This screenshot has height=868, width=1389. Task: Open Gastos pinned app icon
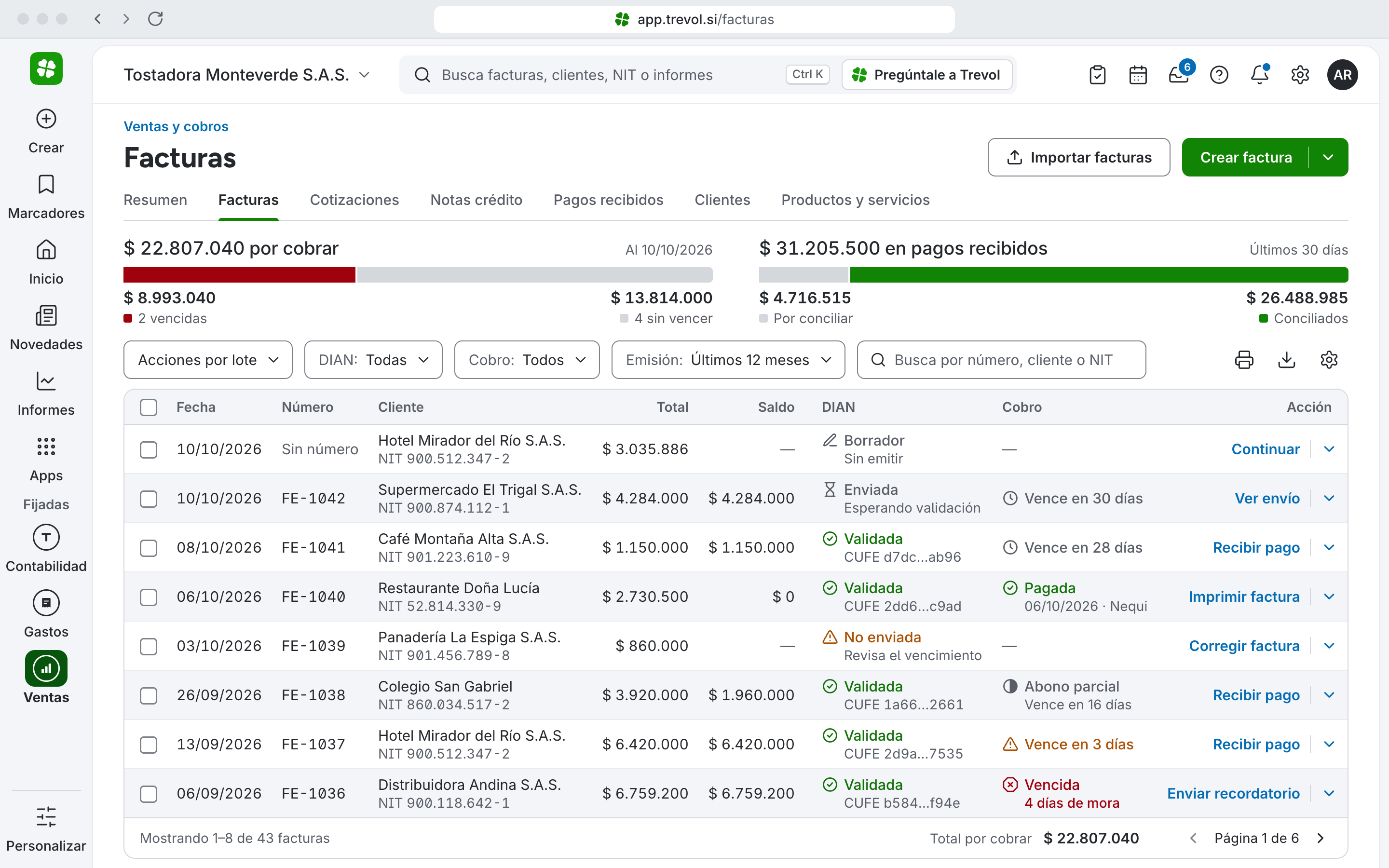[46, 603]
